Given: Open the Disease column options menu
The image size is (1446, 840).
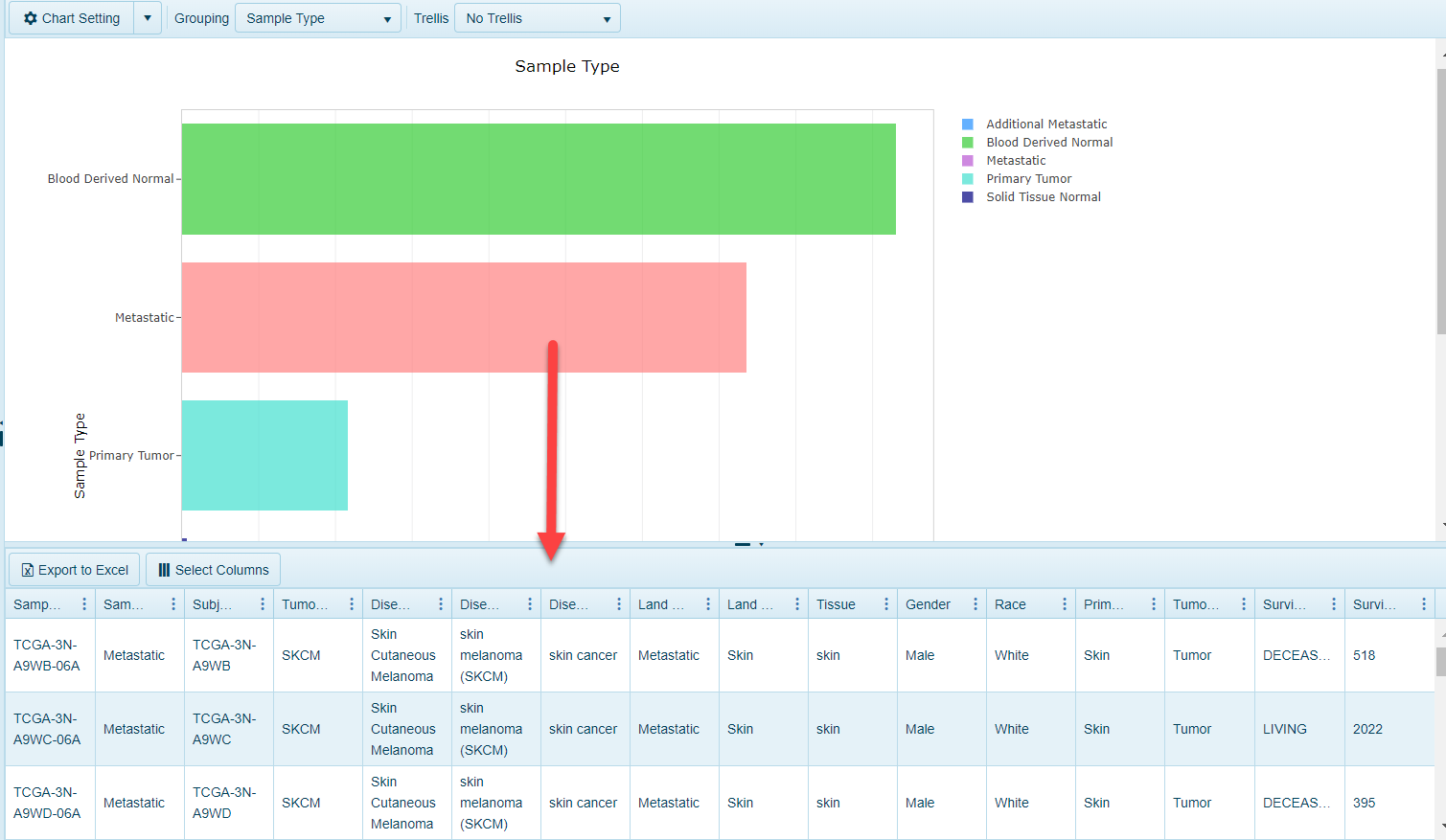Looking at the screenshot, I should [x=440, y=603].
